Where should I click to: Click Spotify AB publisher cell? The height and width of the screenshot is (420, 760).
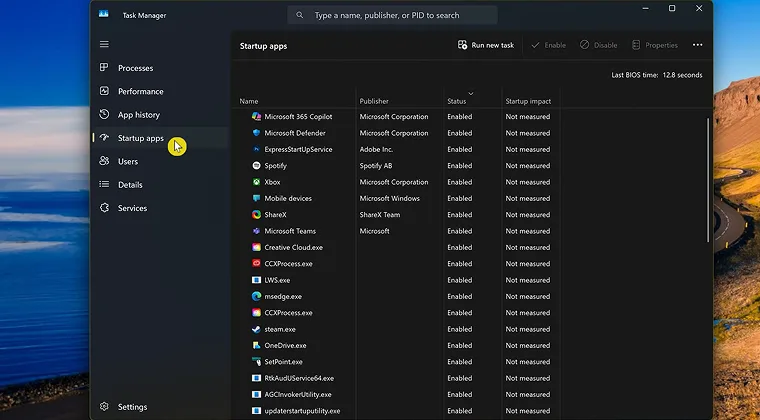tap(376, 166)
